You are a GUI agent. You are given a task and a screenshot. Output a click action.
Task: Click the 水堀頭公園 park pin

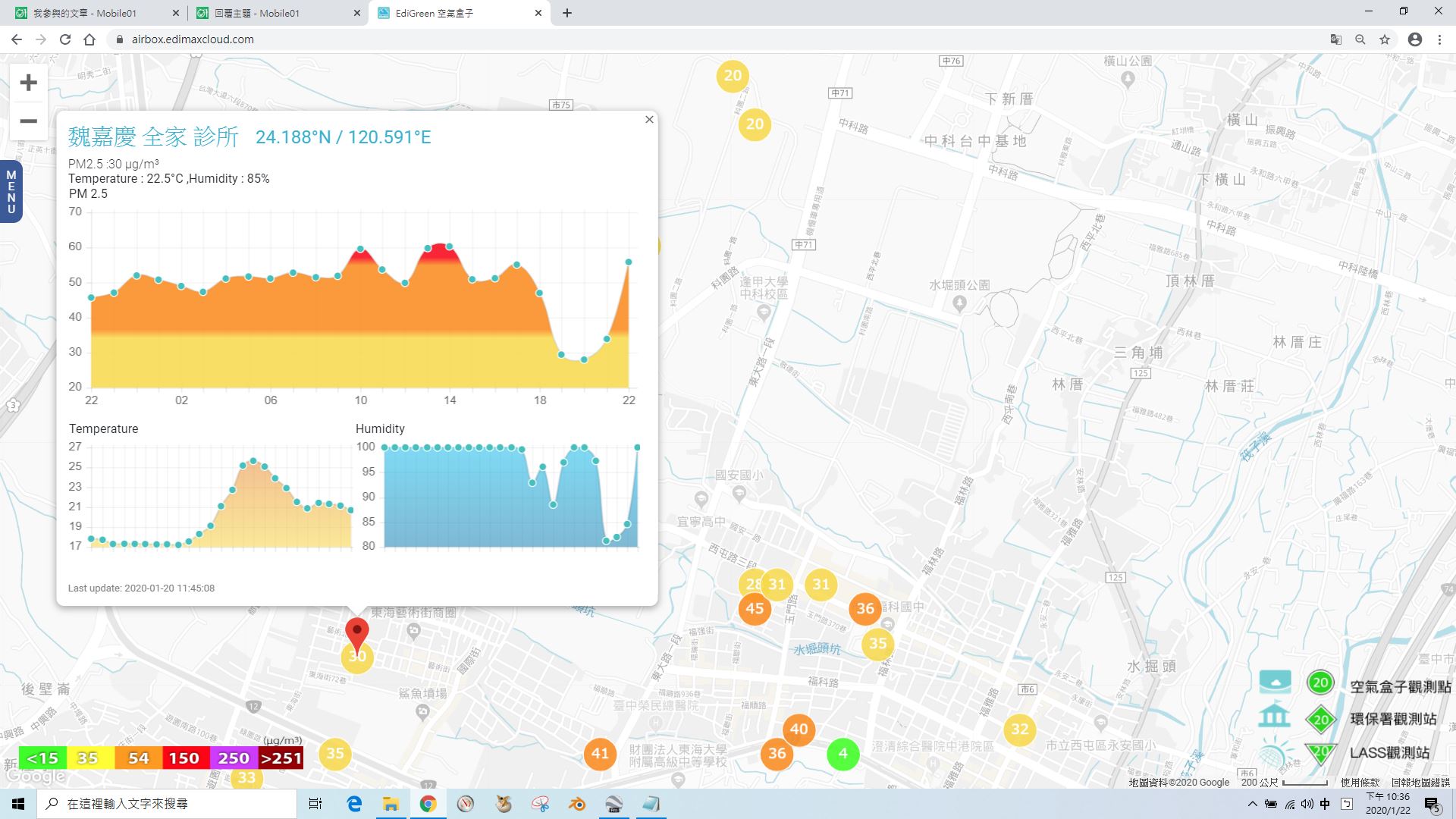[959, 303]
